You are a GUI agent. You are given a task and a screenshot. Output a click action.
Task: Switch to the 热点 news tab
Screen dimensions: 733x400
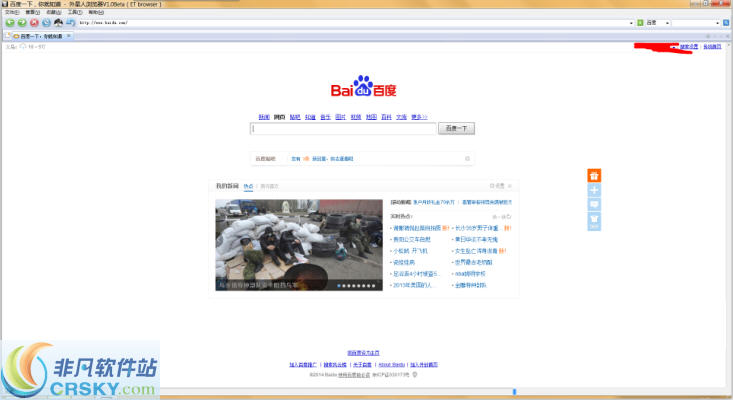pos(248,186)
